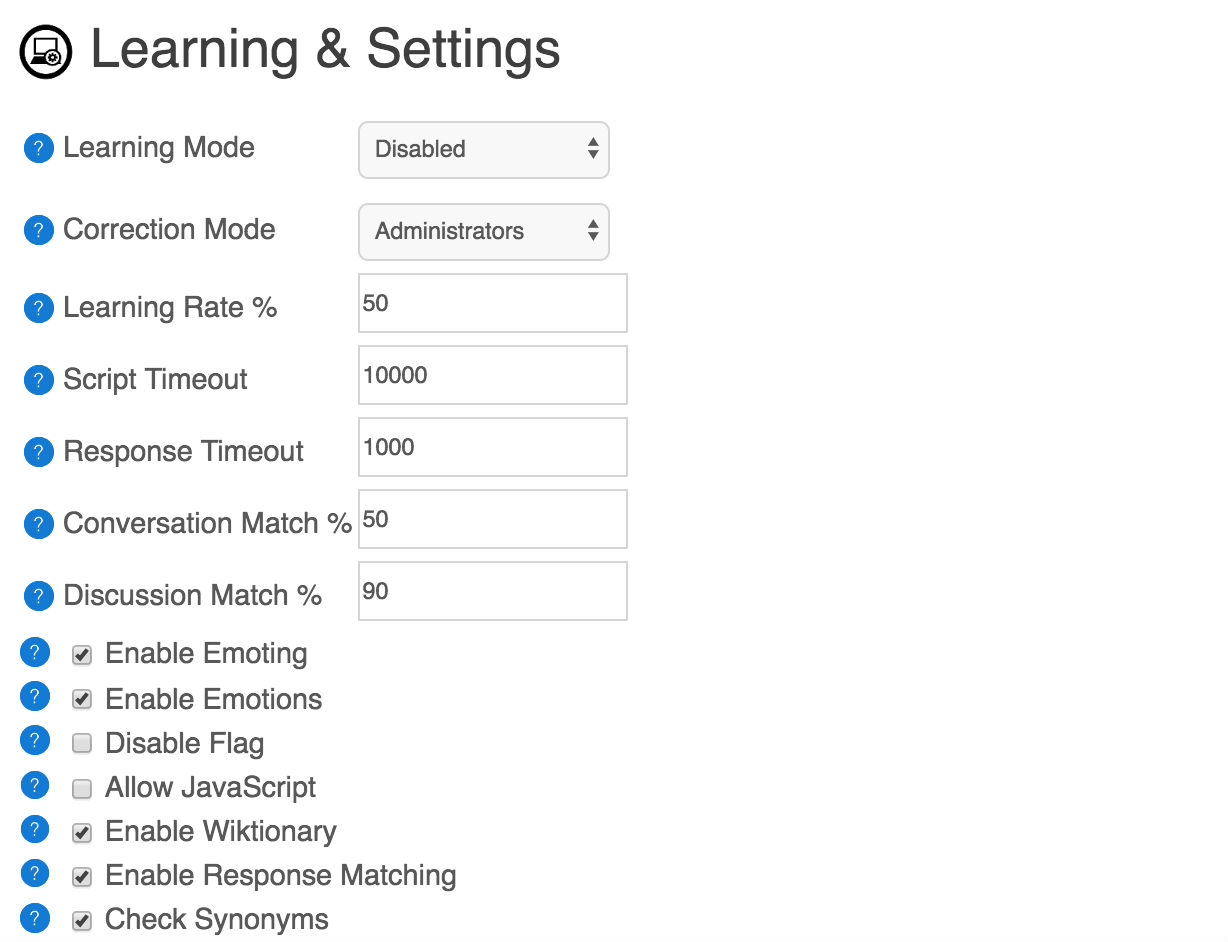Show help for Conversation Match %
1228x942 pixels.
click(38, 525)
